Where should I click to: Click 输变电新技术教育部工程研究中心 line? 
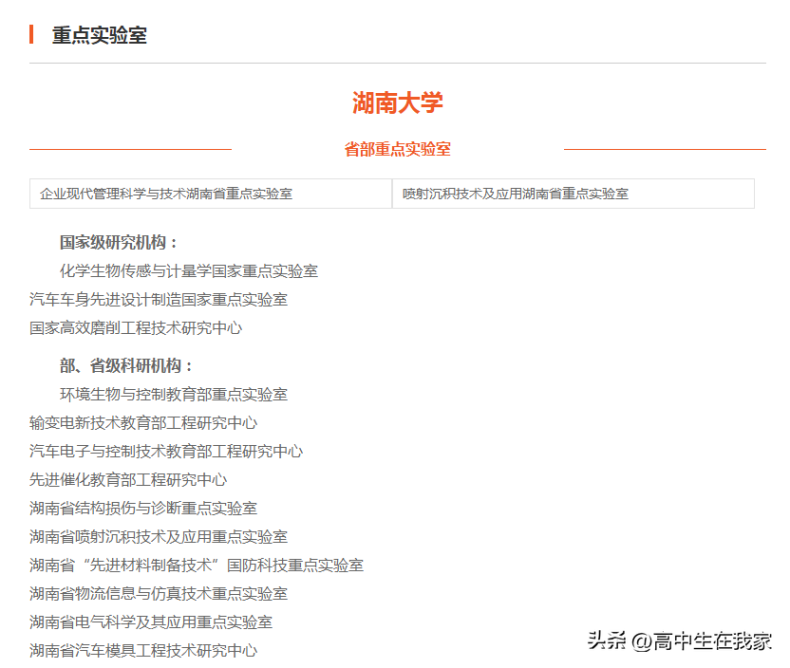point(143,423)
